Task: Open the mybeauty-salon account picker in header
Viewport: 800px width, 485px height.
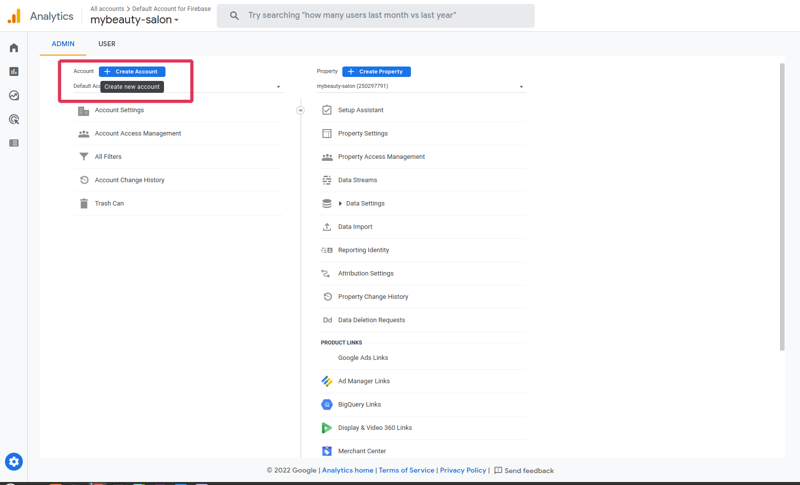Action: (x=135, y=20)
